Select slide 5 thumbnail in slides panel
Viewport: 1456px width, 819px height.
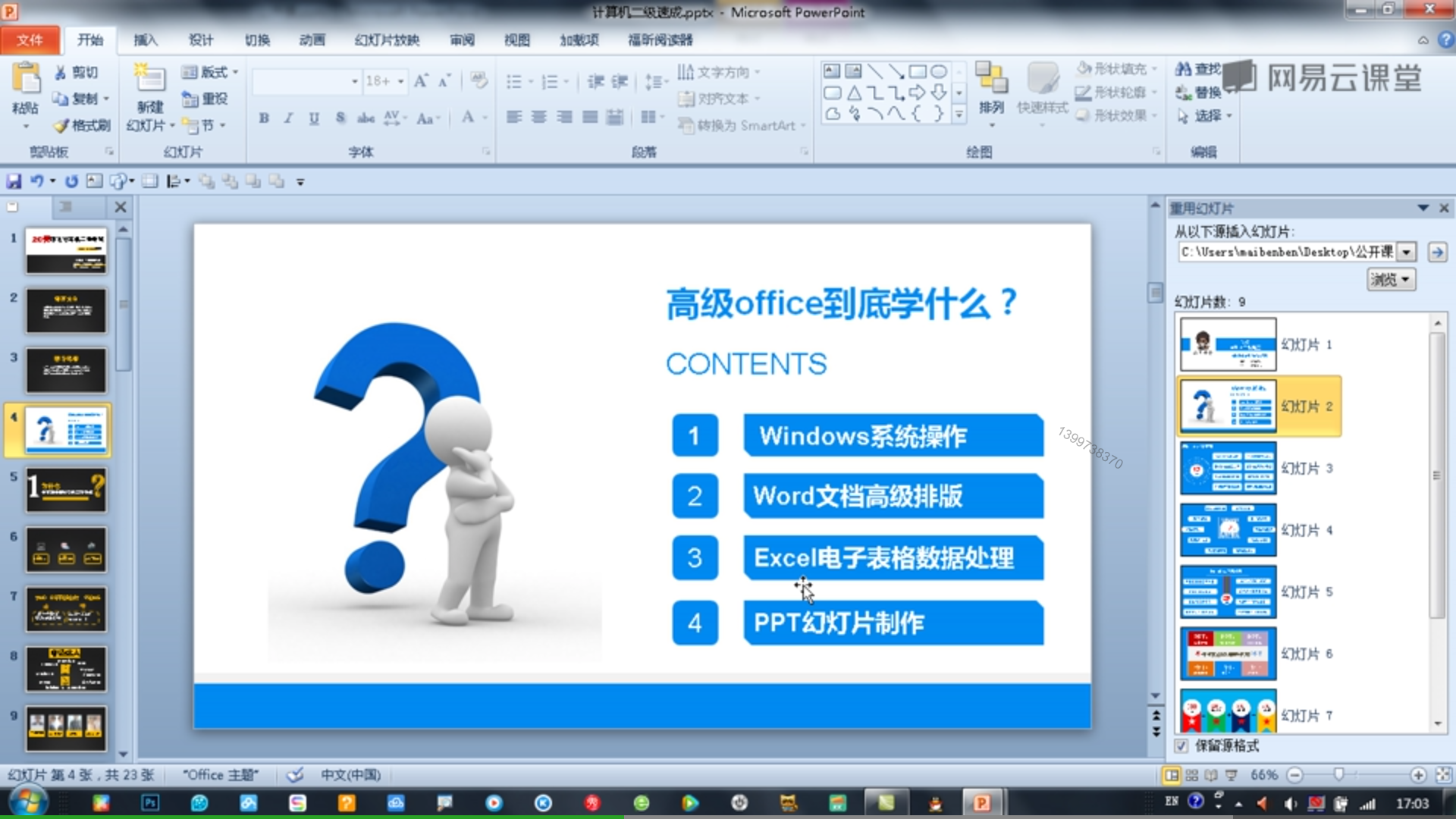(x=66, y=489)
